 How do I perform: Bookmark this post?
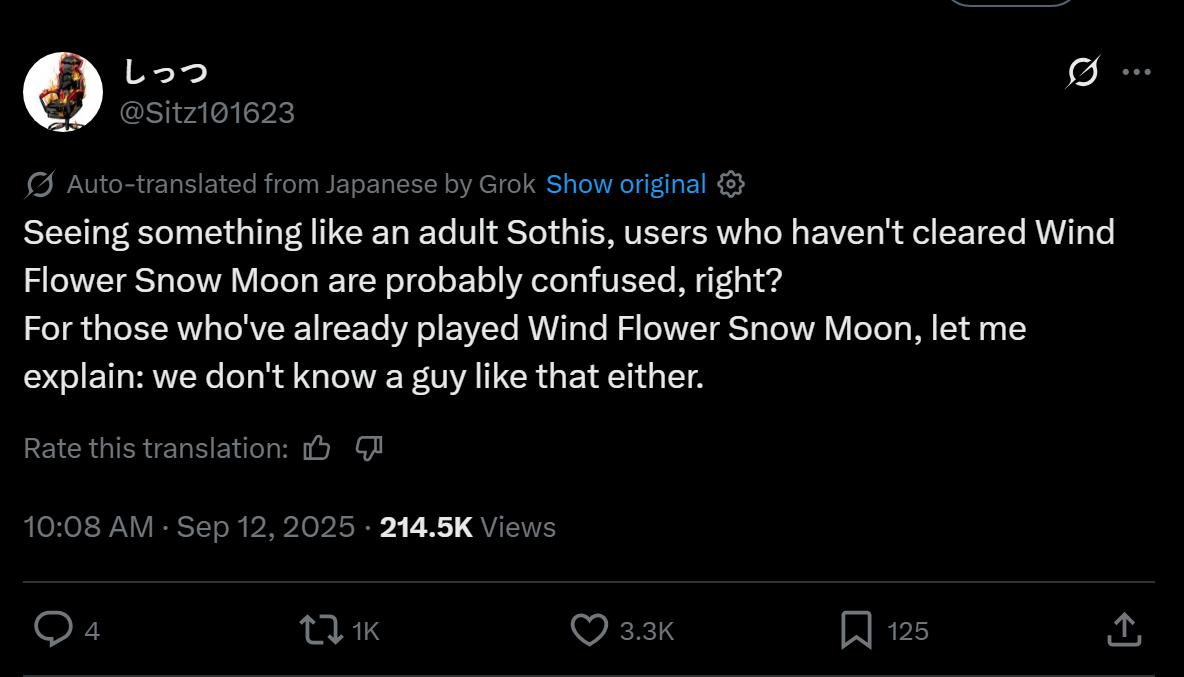click(x=856, y=630)
